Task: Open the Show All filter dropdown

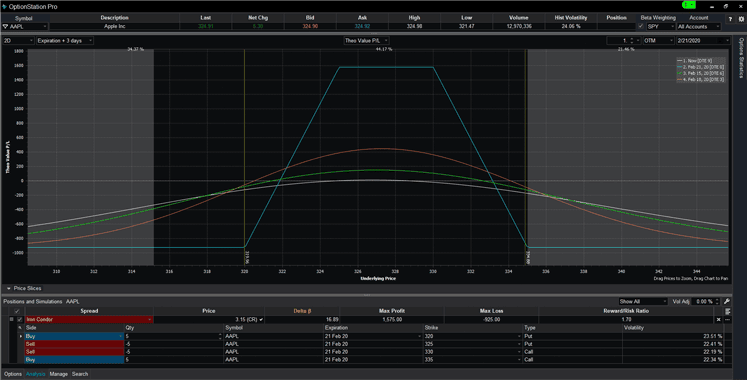Action: (643, 301)
